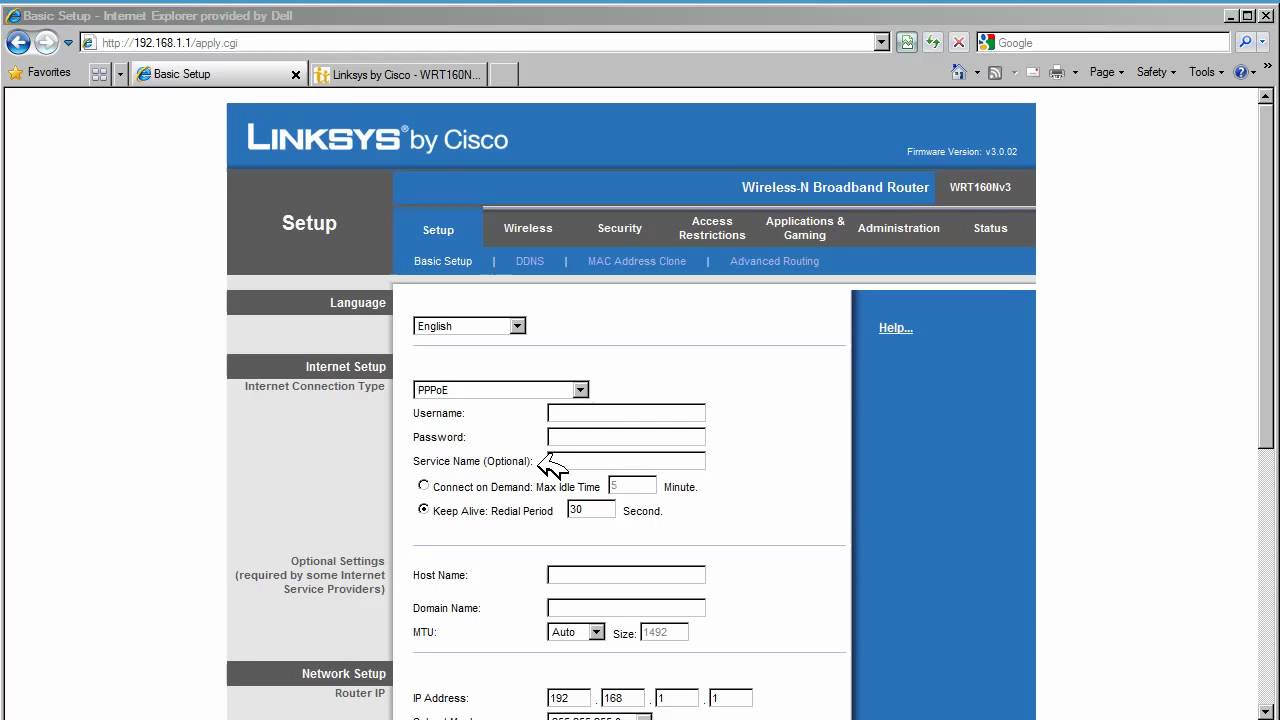
Task: Open a new blank tab
Action: pos(503,74)
